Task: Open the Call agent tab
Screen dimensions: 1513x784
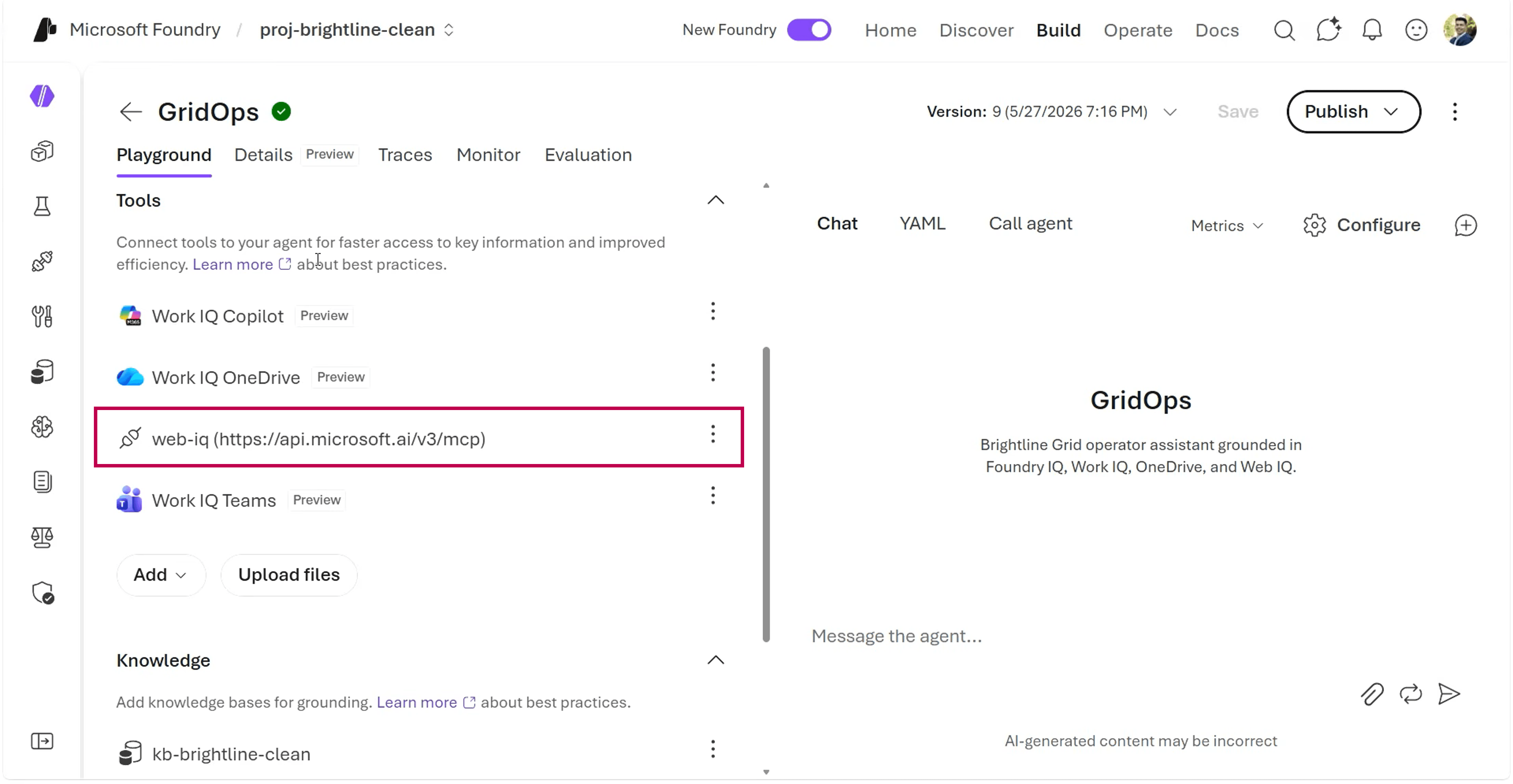Action: [1030, 224]
